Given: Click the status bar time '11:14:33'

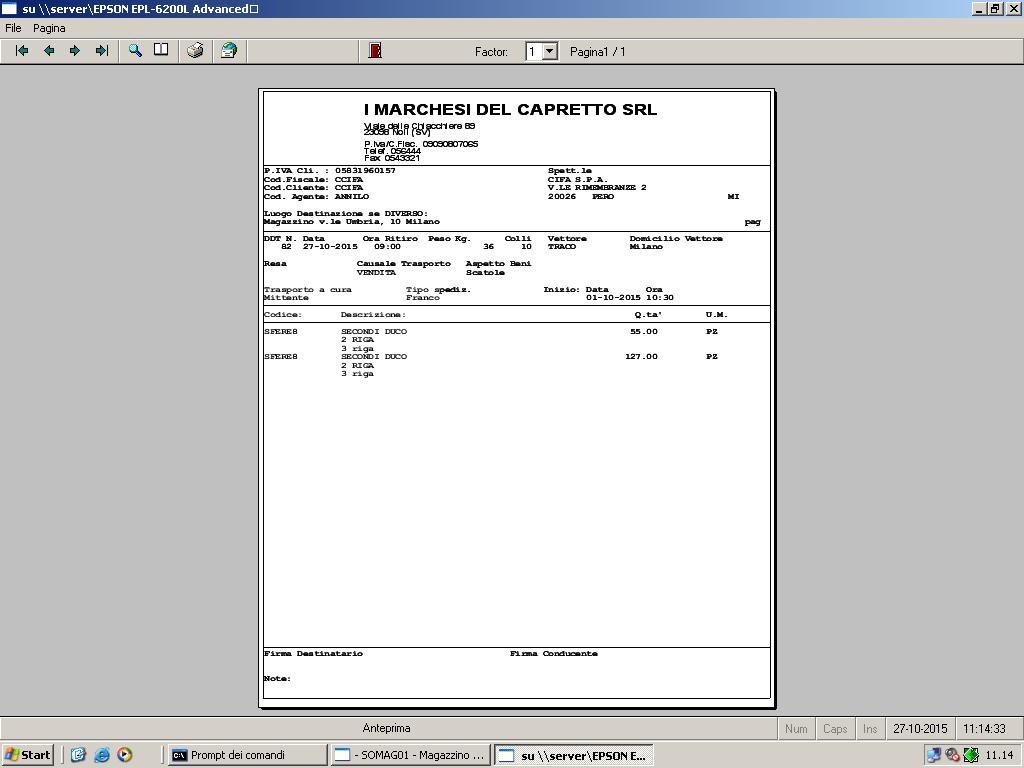Looking at the screenshot, I should point(984,728).
